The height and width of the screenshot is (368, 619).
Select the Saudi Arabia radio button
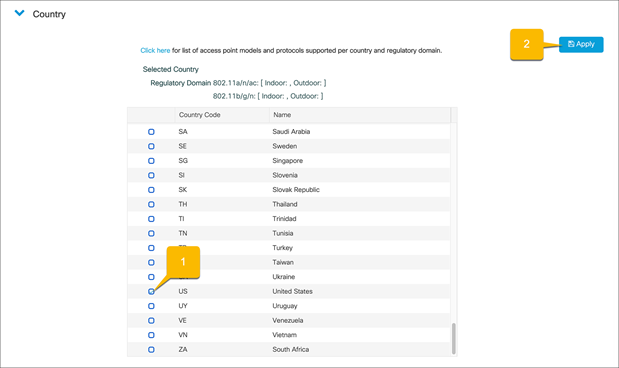tap(151, 132)
